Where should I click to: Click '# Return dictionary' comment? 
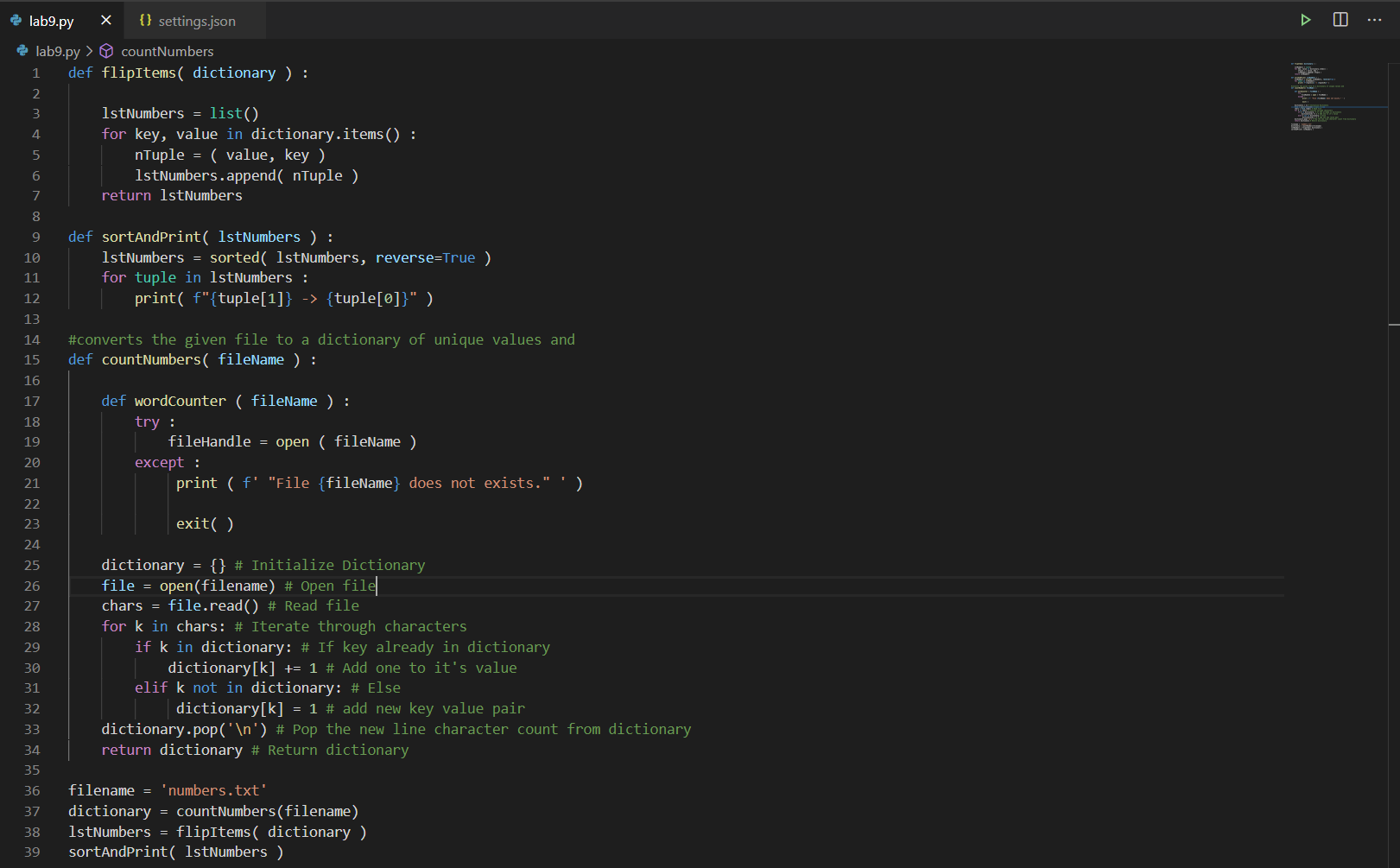(x=330, y=750)
